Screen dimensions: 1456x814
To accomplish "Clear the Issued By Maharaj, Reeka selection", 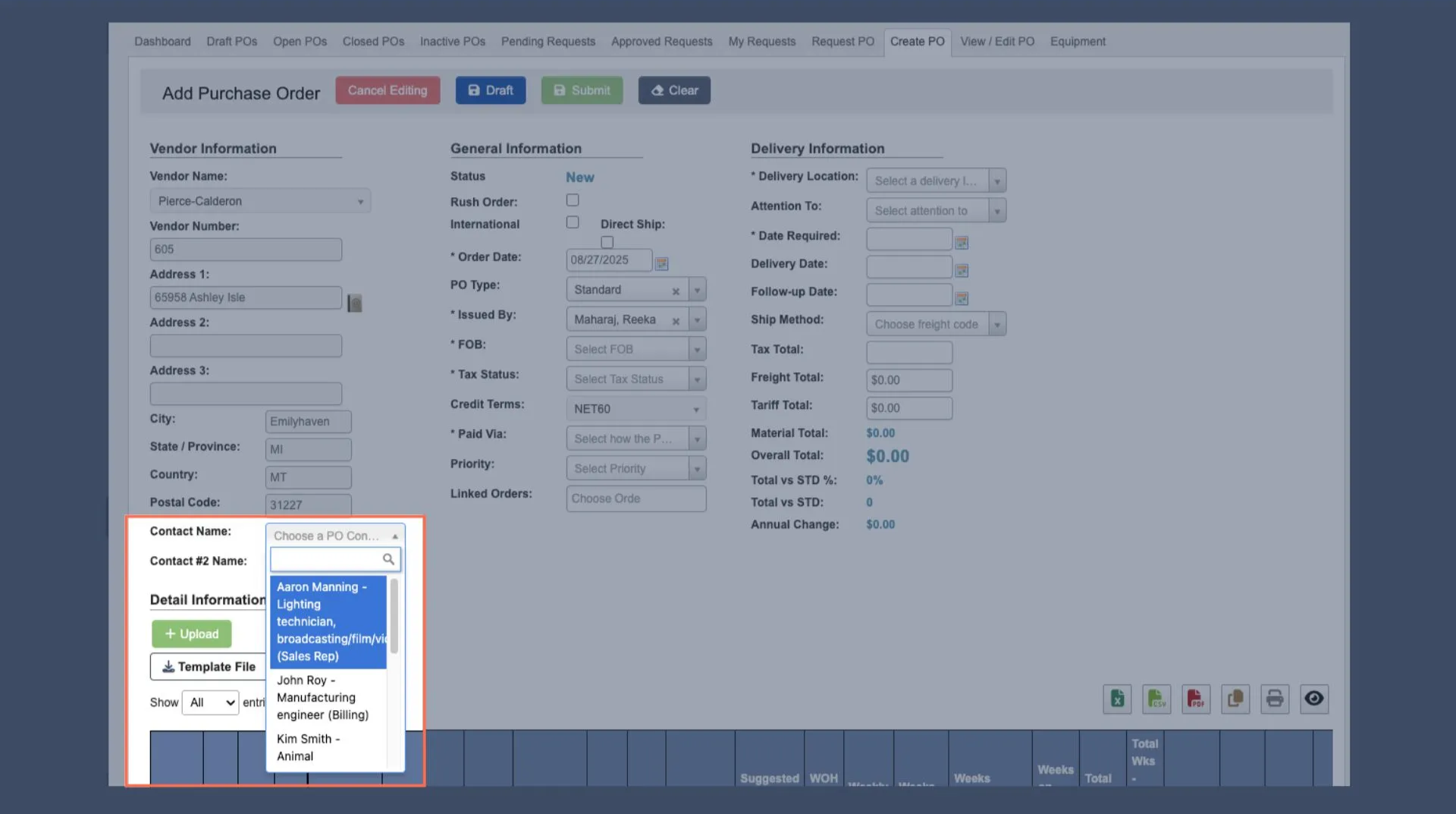I will click(x=676, y=321).
